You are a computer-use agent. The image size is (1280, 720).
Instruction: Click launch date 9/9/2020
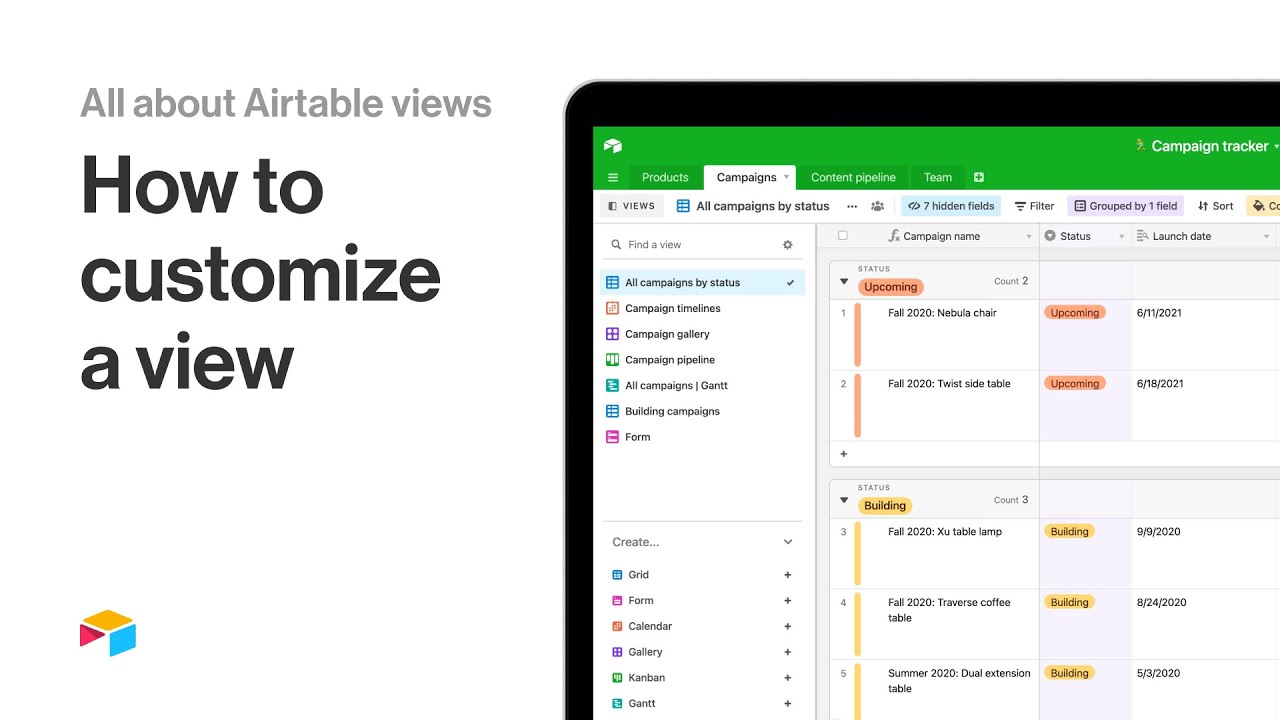(x=1158, y=532)
